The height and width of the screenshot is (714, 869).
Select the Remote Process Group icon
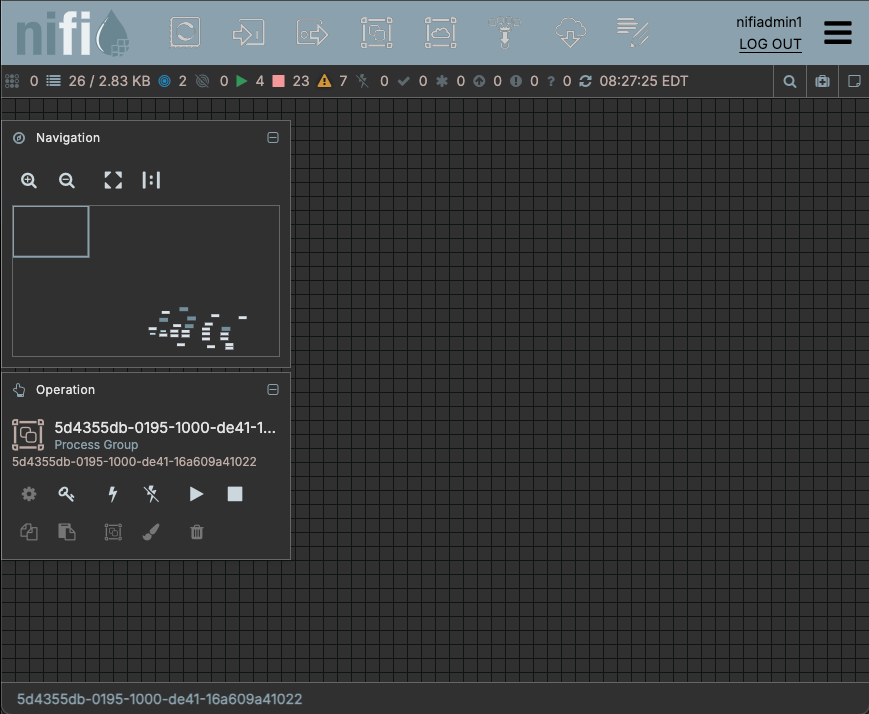(440, 32)
